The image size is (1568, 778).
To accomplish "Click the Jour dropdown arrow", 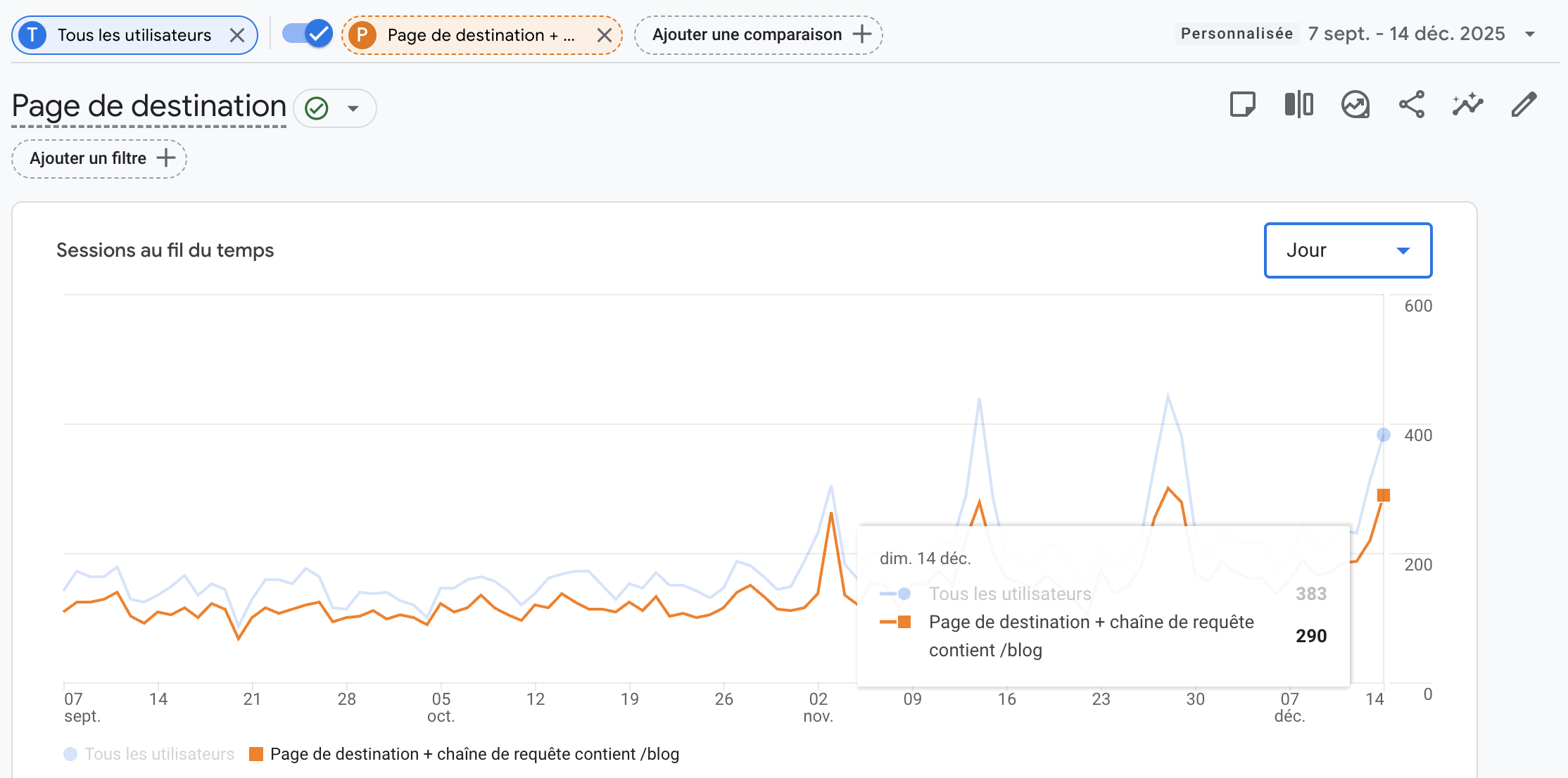I will 1403,250.
